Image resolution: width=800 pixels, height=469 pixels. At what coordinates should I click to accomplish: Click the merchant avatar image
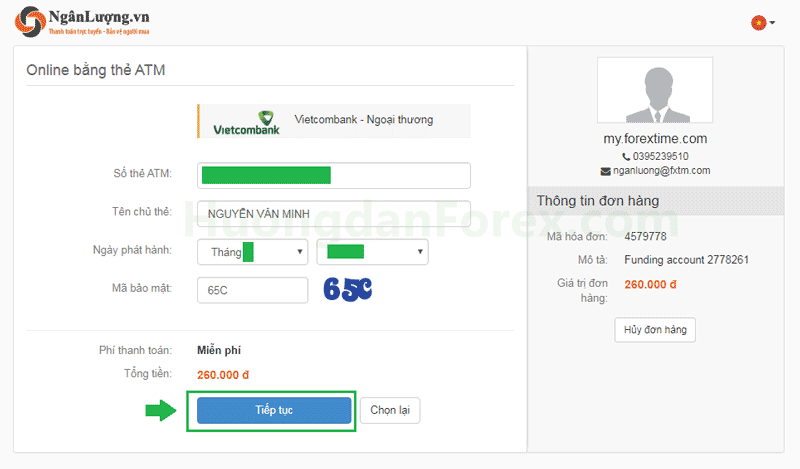655,90
